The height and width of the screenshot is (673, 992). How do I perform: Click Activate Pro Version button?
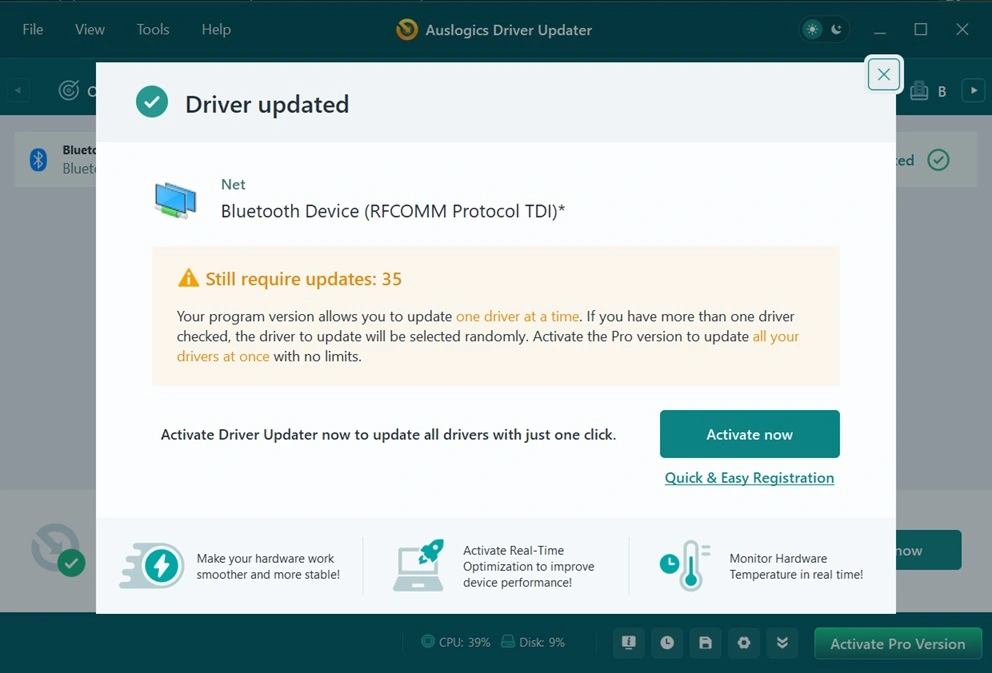(x=898, y=644)
